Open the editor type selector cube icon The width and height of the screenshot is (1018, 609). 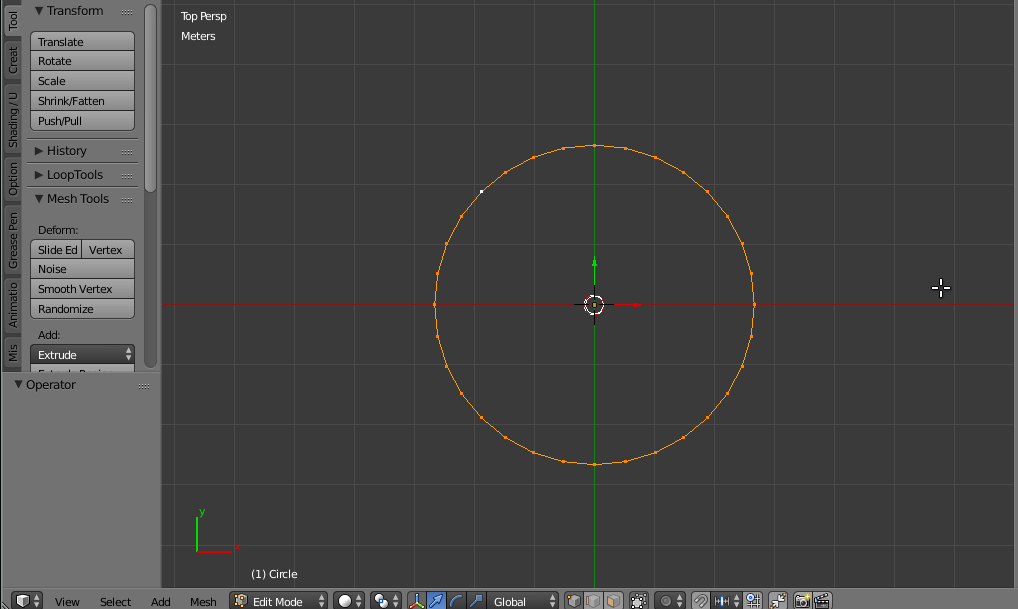[x=28, y=601]
